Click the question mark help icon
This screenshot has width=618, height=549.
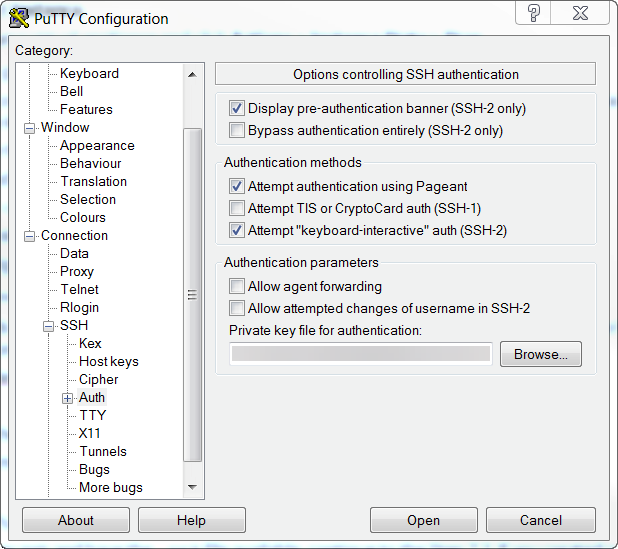click(534, 13)
